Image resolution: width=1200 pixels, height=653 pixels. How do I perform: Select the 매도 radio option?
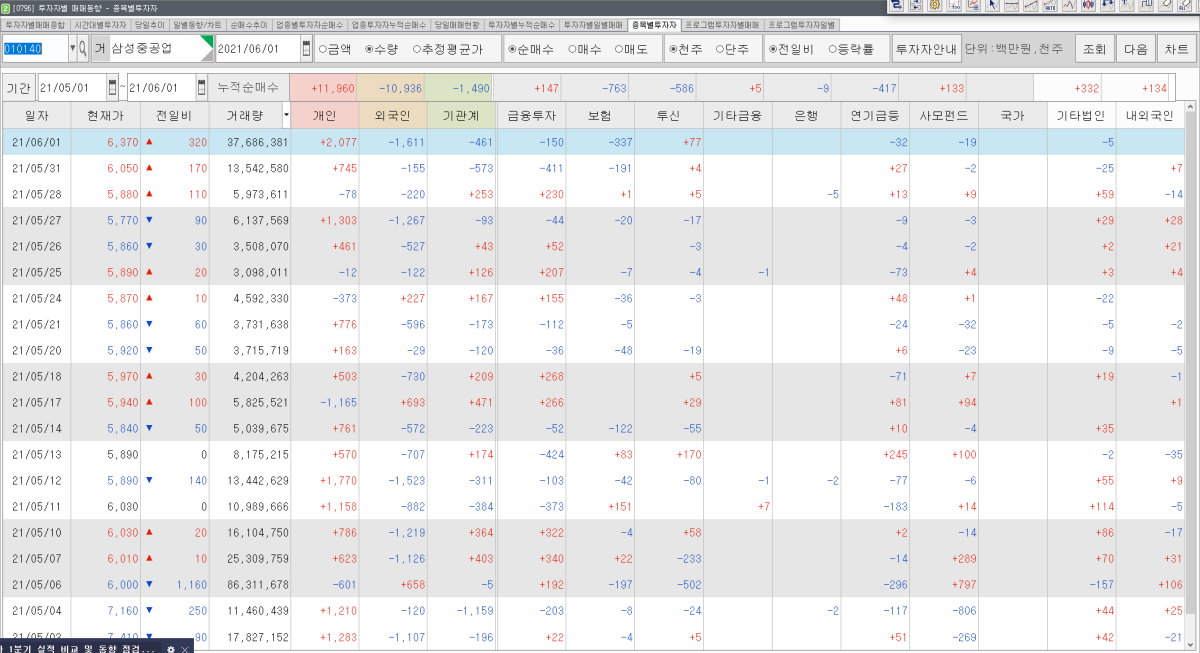[x=630, y=48]
